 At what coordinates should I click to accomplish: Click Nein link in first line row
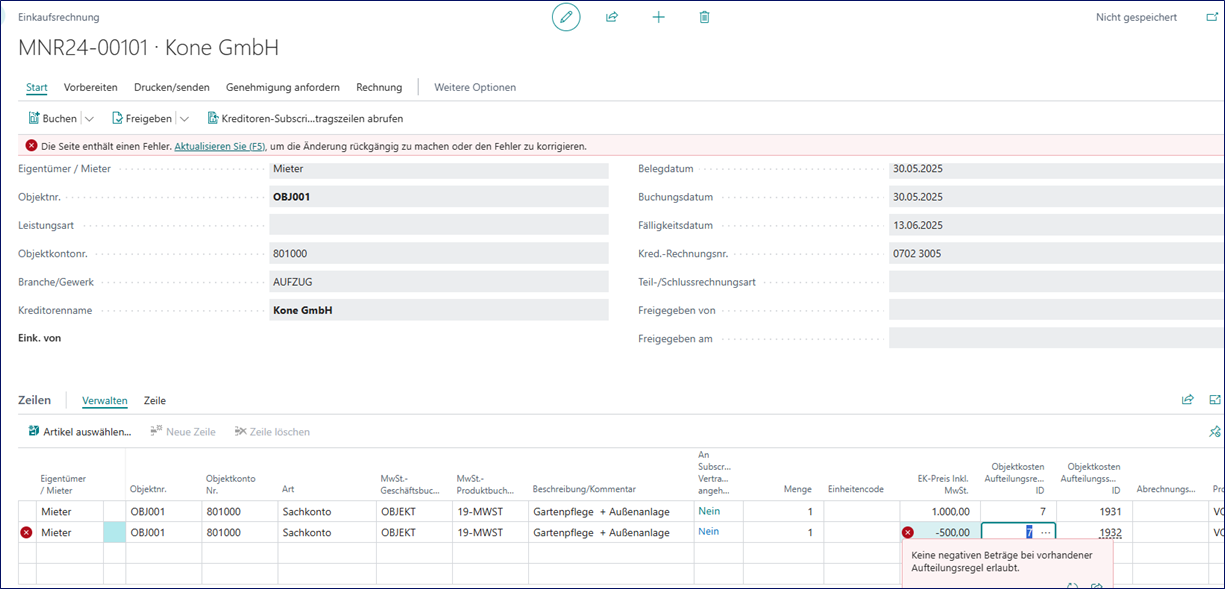[x=709, y=511]
